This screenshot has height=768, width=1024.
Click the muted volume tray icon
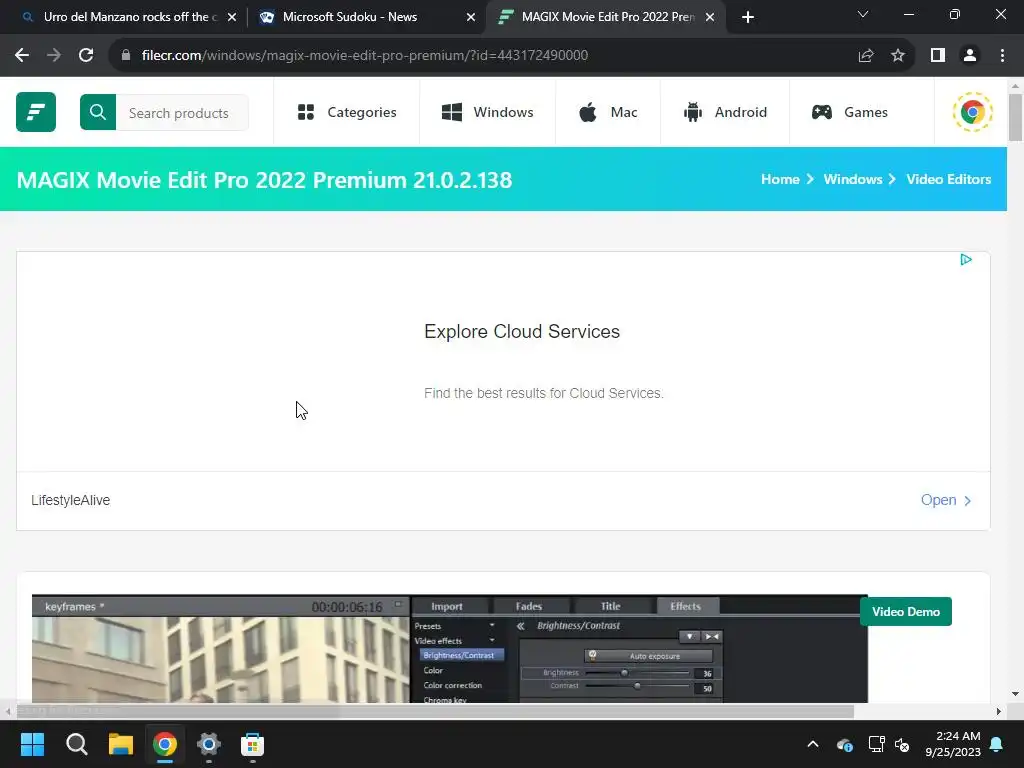point(902,744)
